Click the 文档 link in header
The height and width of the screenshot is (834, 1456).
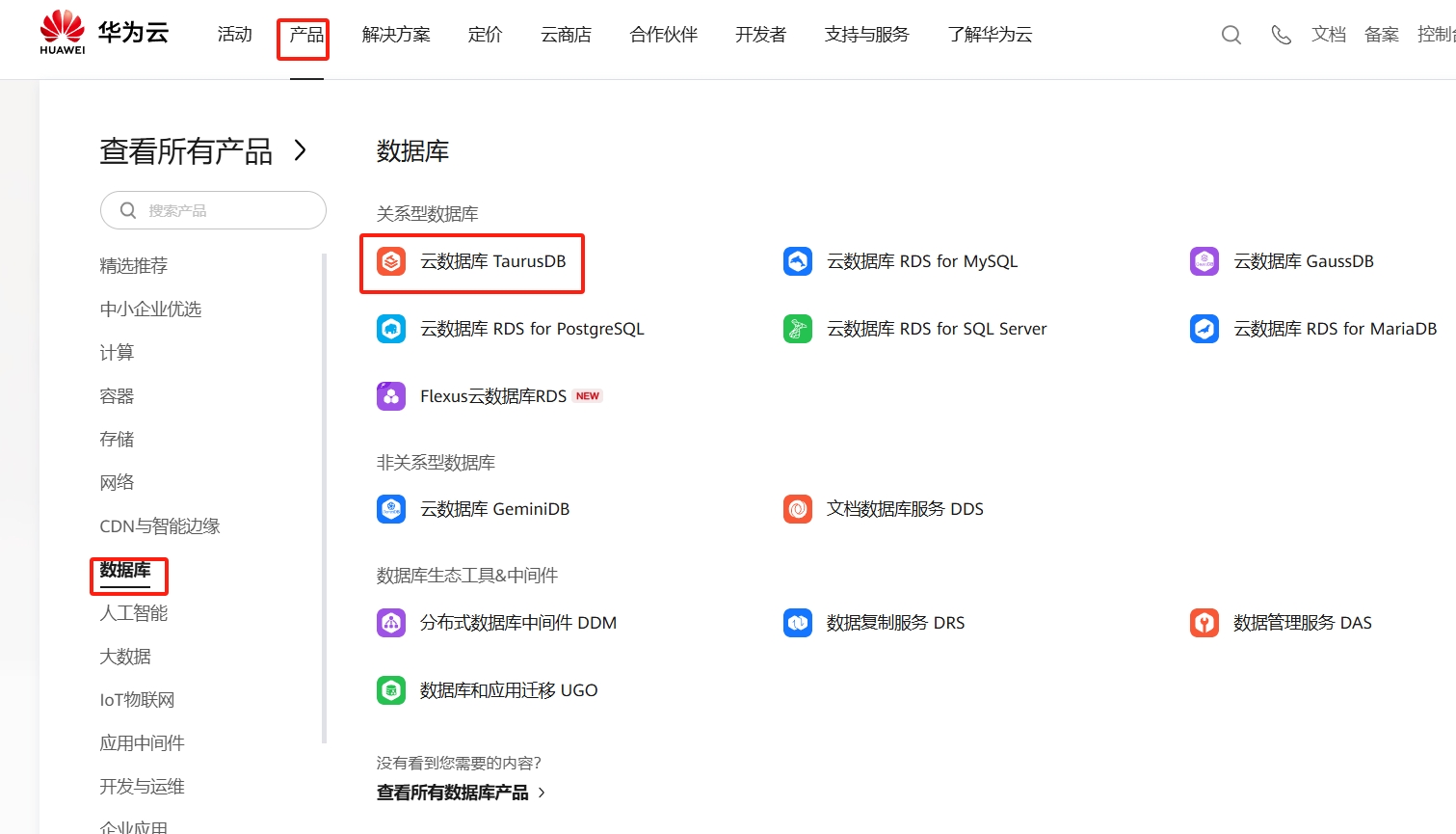(x=1329, y=35)
